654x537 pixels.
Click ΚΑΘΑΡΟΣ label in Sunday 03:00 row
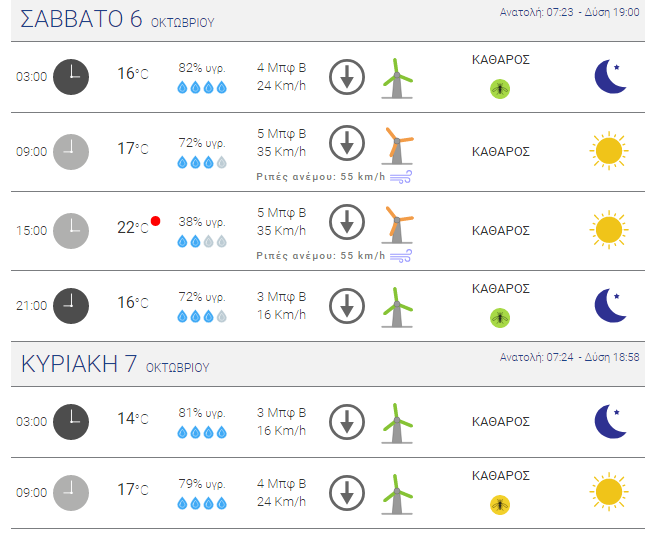tap(501, 422)
